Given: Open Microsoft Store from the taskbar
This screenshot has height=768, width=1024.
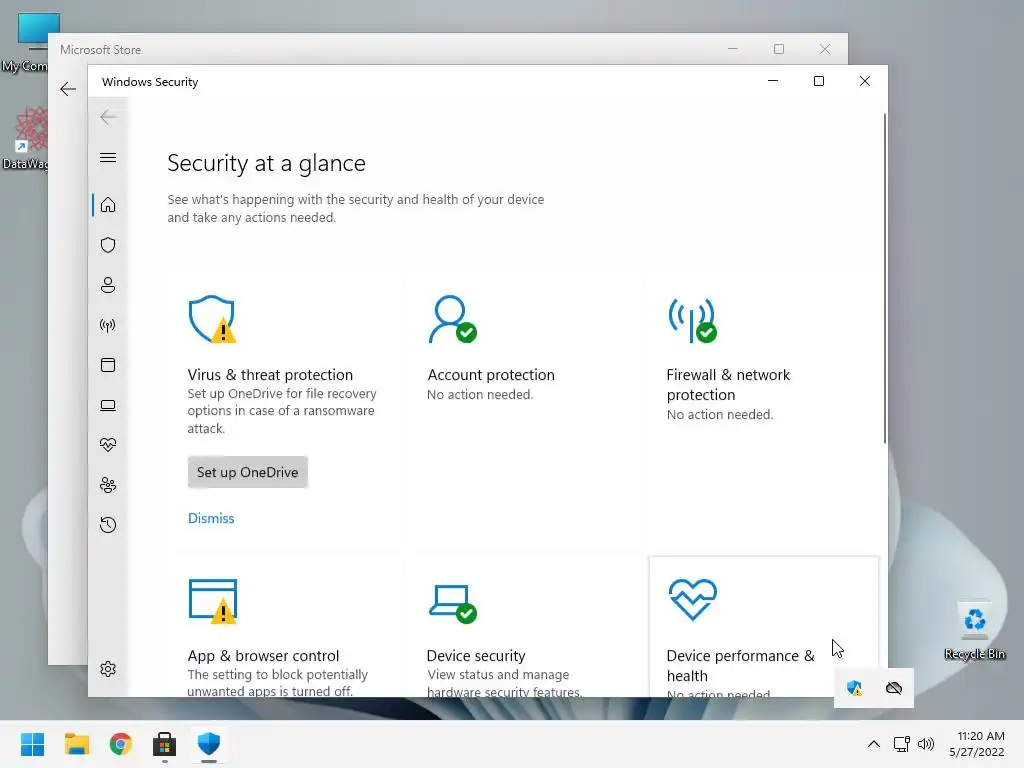Looking at the screenshot, I should (165, 744).
